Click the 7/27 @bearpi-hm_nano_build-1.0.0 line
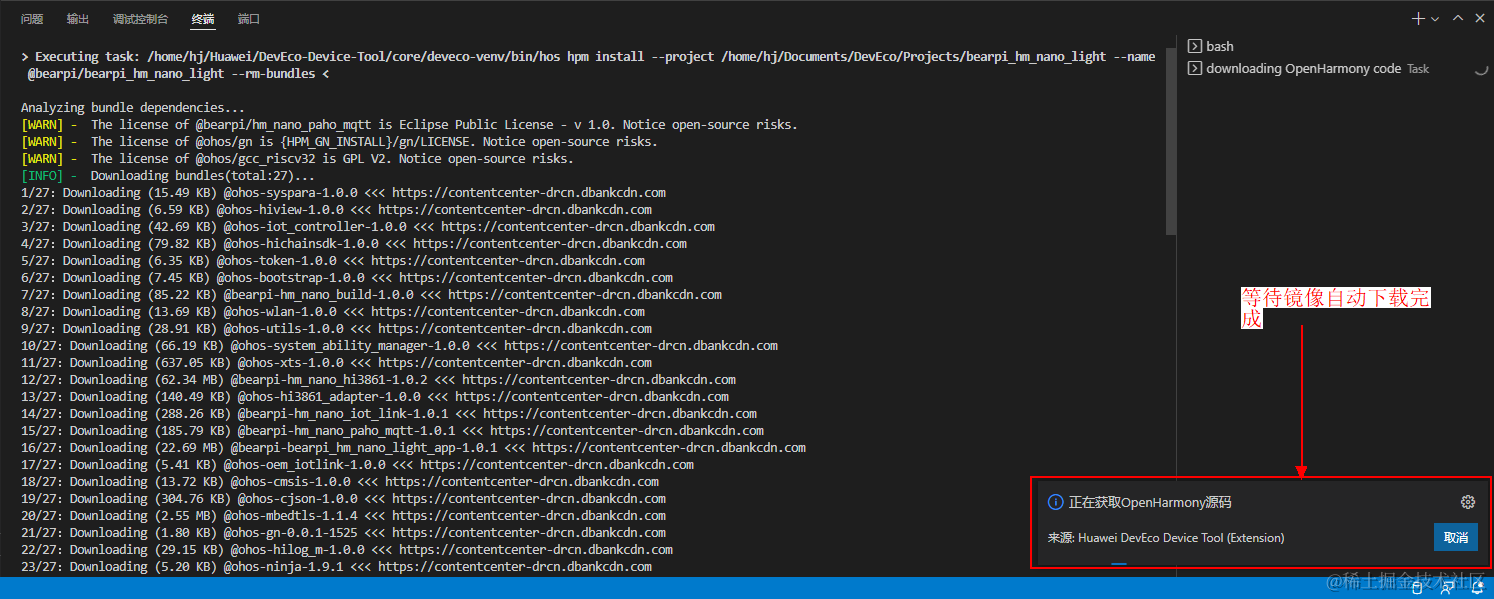The width and height of the screenshot is (1494, 599). [x=371, y=294]
